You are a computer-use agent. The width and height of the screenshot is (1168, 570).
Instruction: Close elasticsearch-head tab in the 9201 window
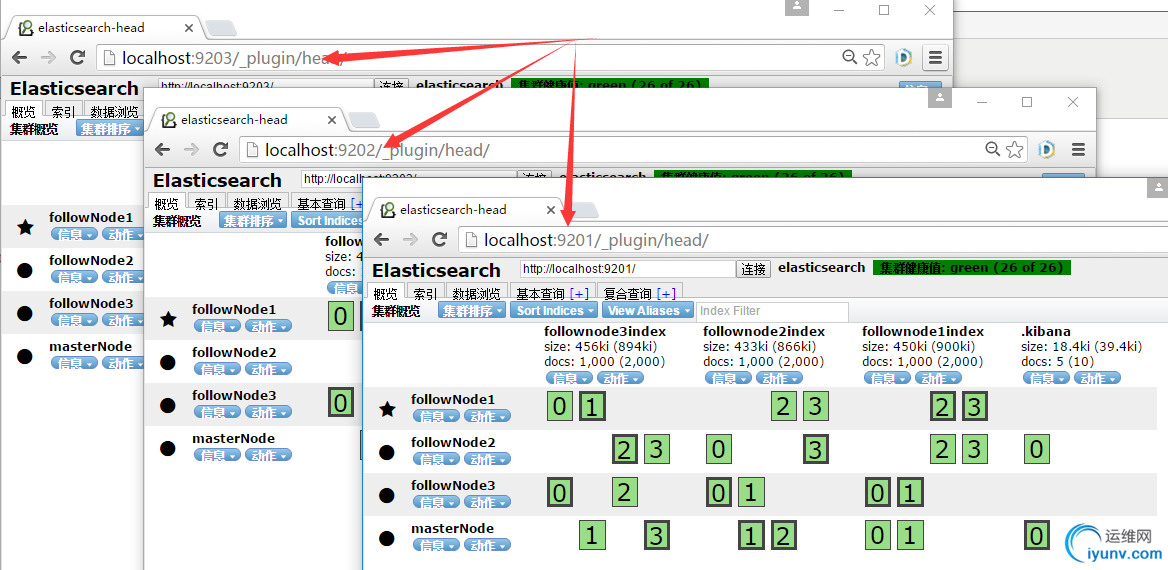pos(551,210)
